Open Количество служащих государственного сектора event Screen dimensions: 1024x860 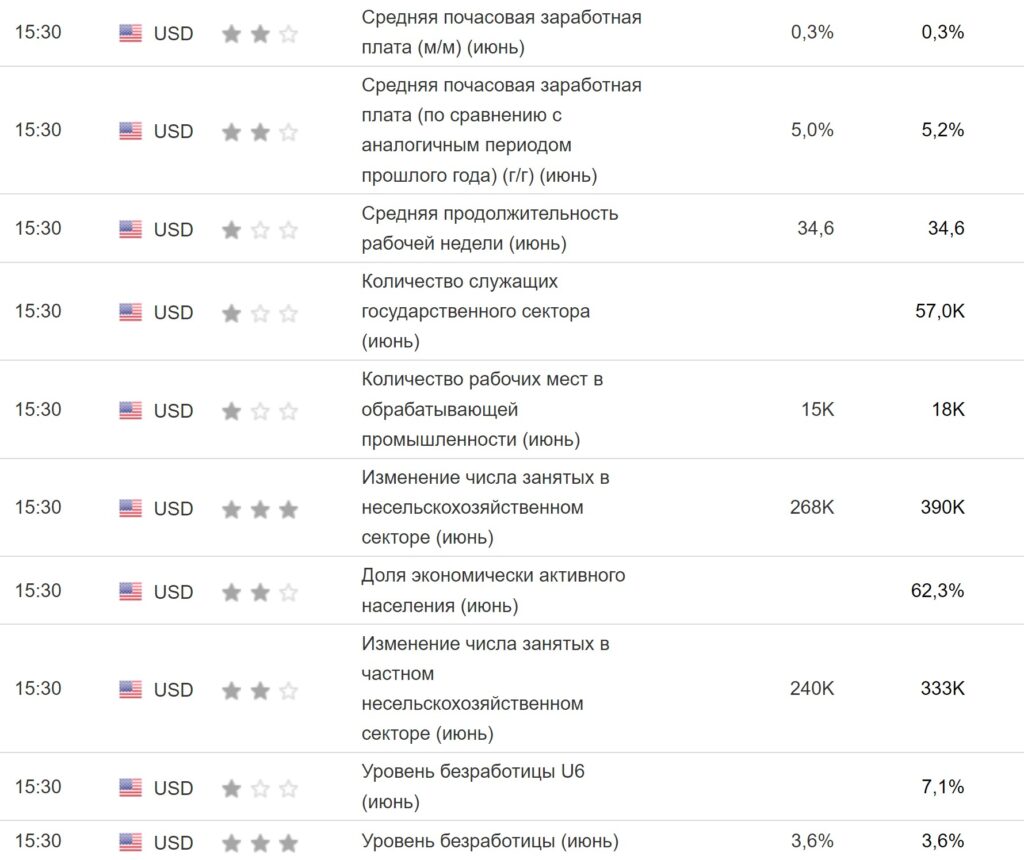tap(475, 311)
